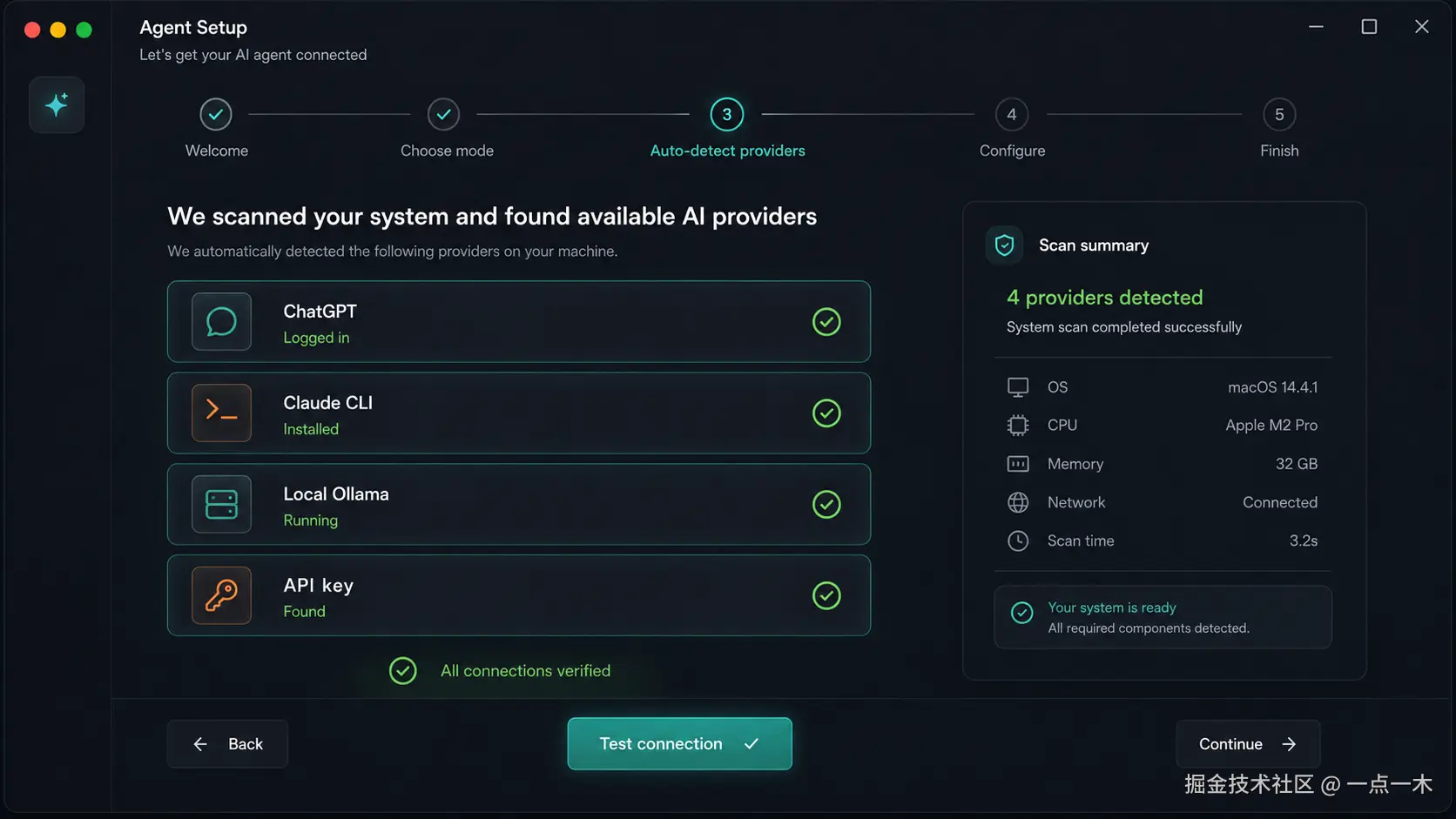Click the OS monitor icon
Screen dimensions: 1456x819
1018,386
